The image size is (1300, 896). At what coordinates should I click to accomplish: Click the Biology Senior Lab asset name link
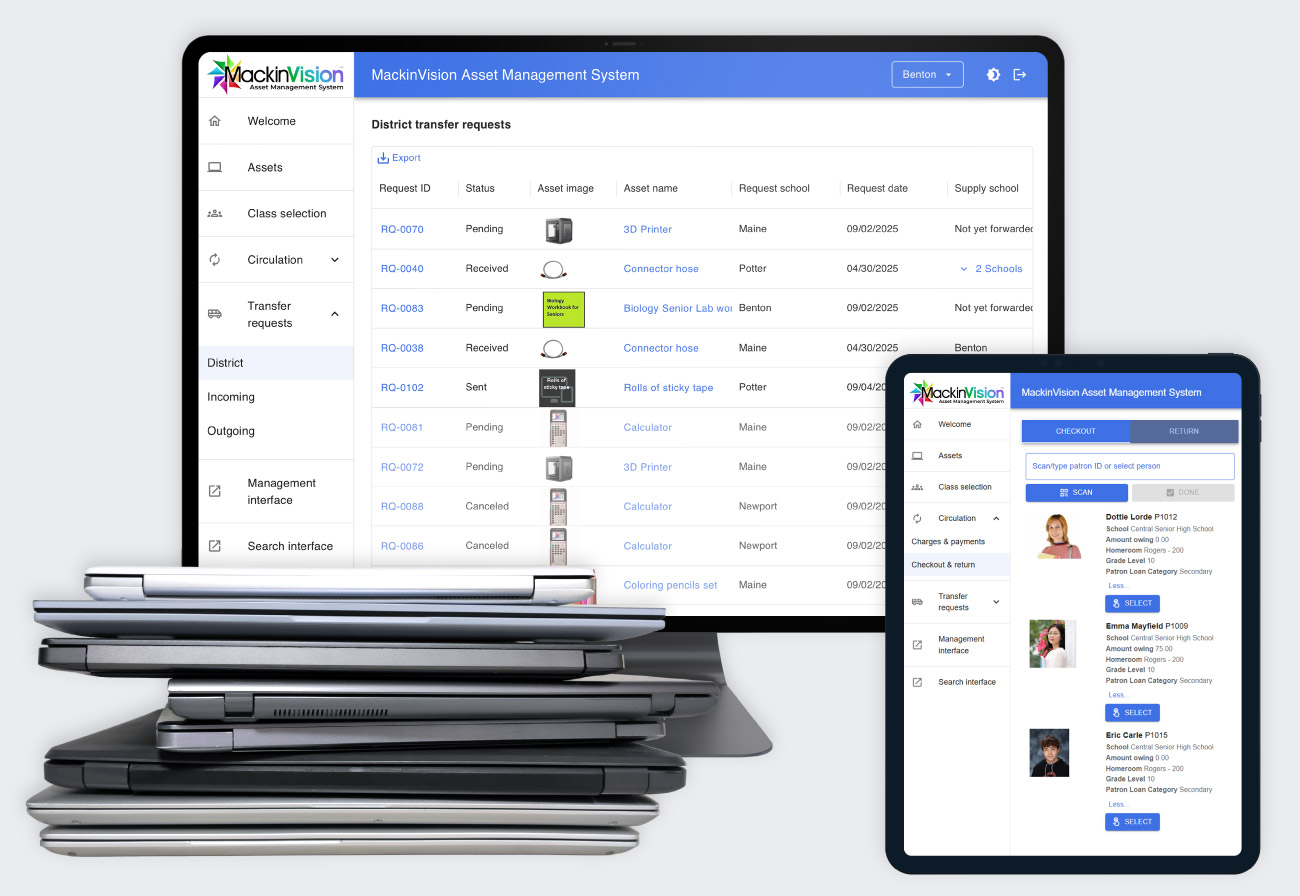678,308
